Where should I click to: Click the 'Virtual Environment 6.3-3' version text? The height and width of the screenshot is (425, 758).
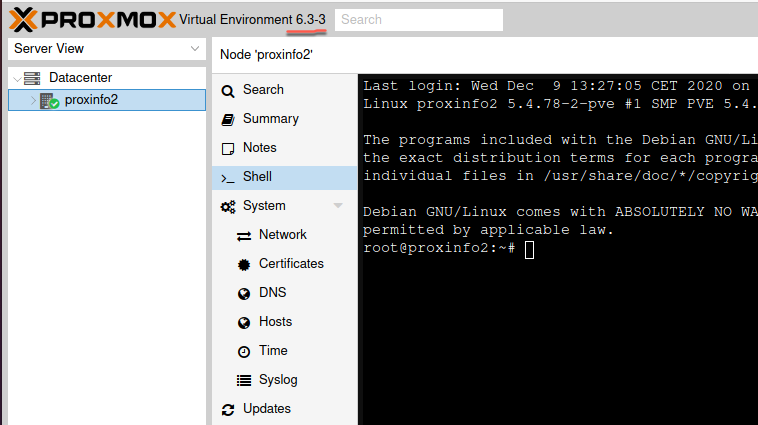[252, 20]
